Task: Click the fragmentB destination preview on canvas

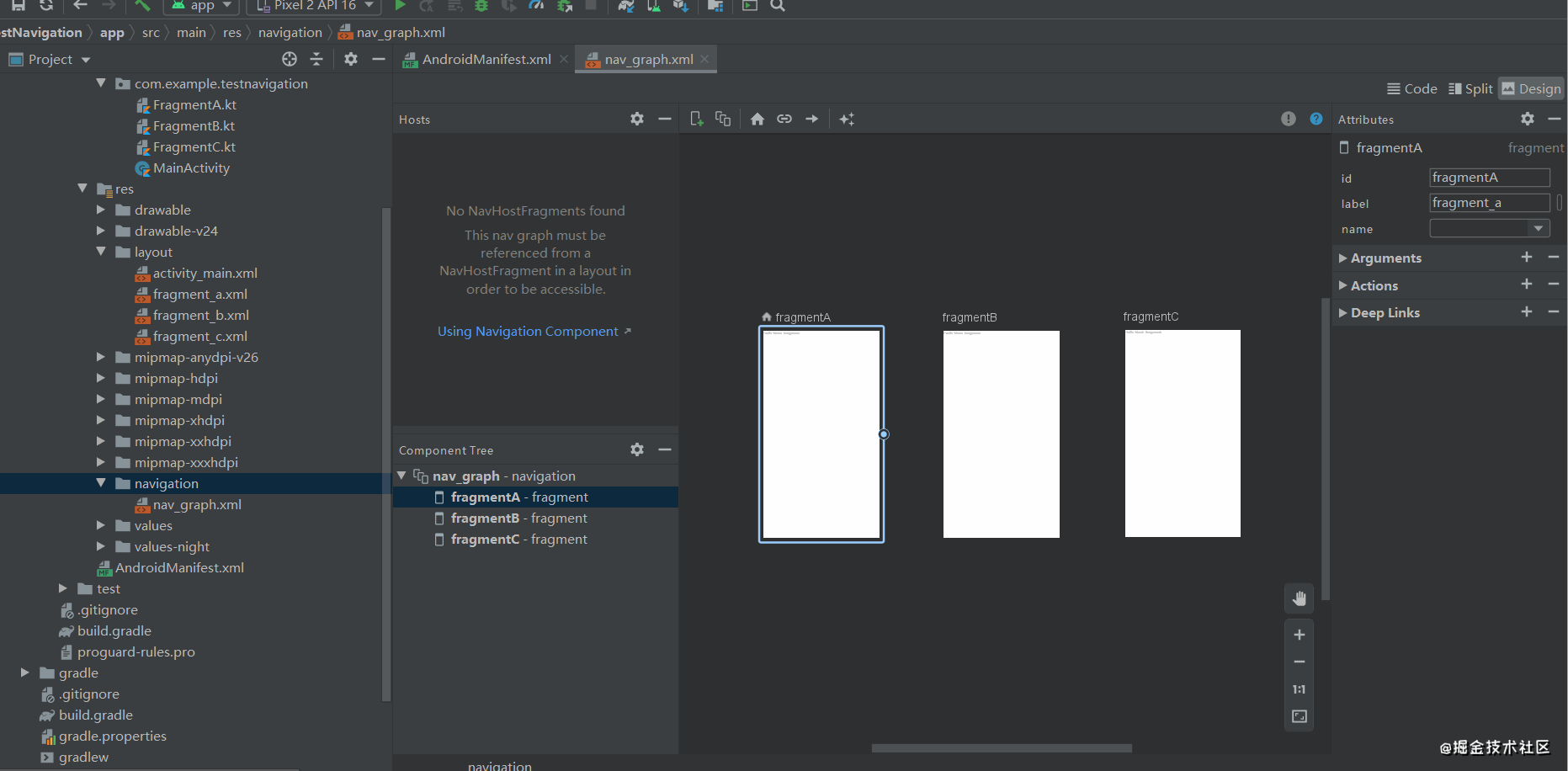Action: (x=1002, y=433)
